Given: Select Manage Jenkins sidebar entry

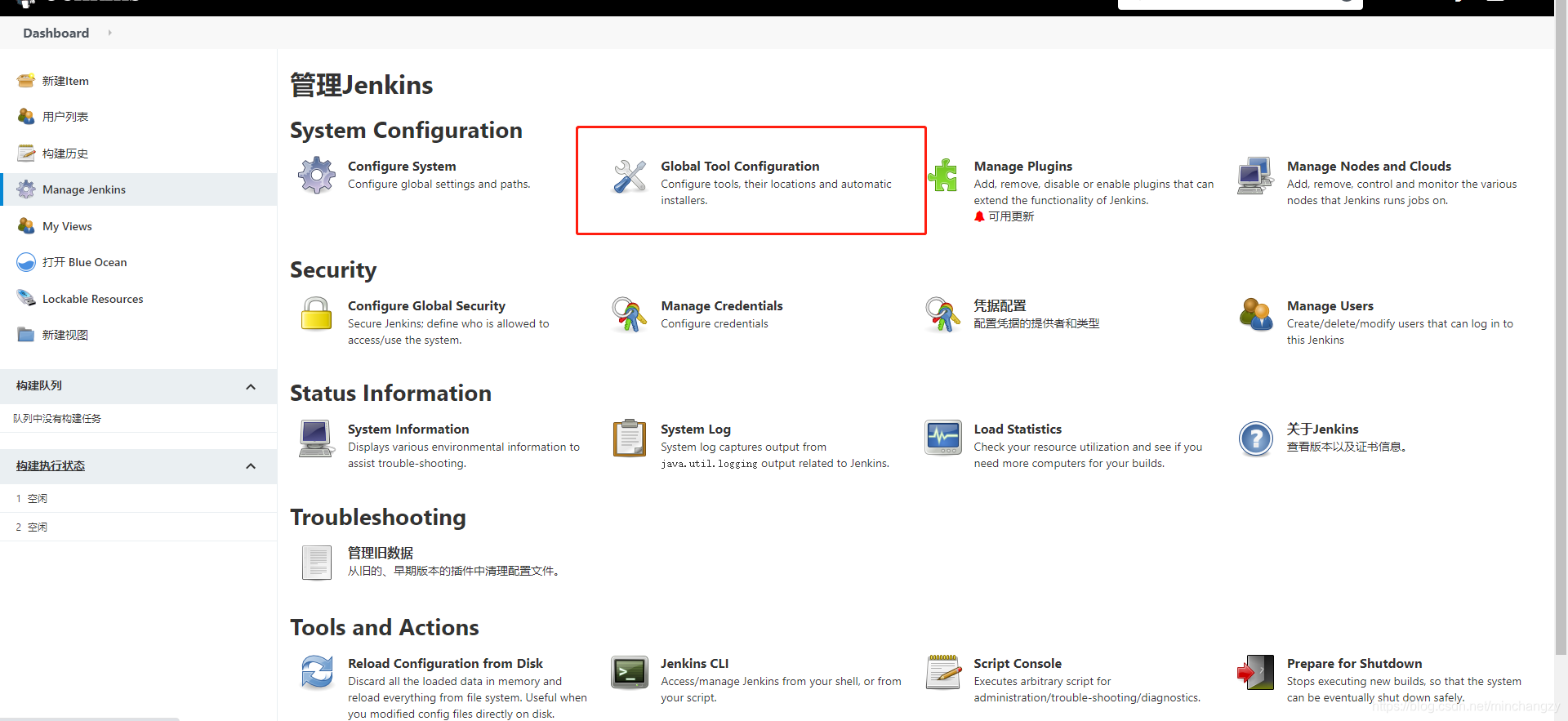Looking at the screenshot, I should click(x=139, y=189).
